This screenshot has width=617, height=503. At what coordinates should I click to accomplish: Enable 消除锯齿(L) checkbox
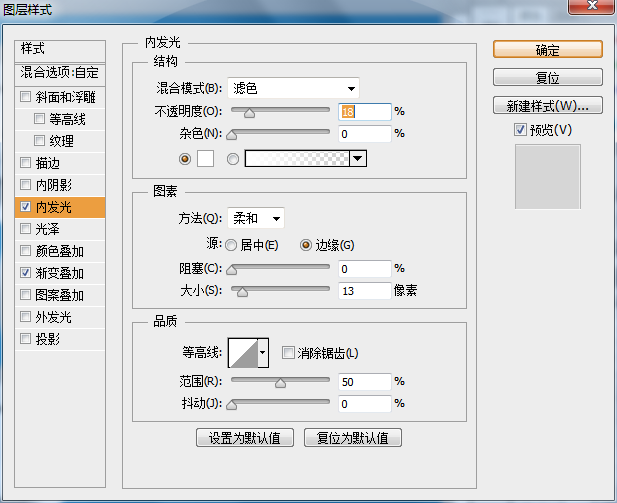(x=288, y=353)
